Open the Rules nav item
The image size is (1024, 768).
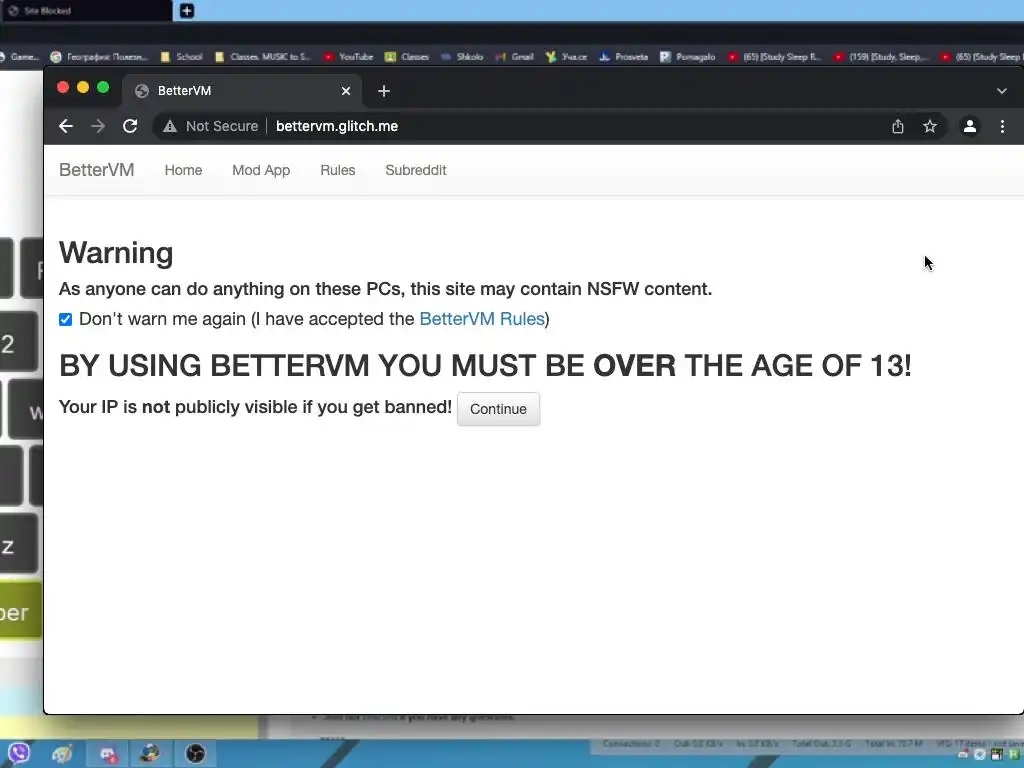(x=338, y=170)
